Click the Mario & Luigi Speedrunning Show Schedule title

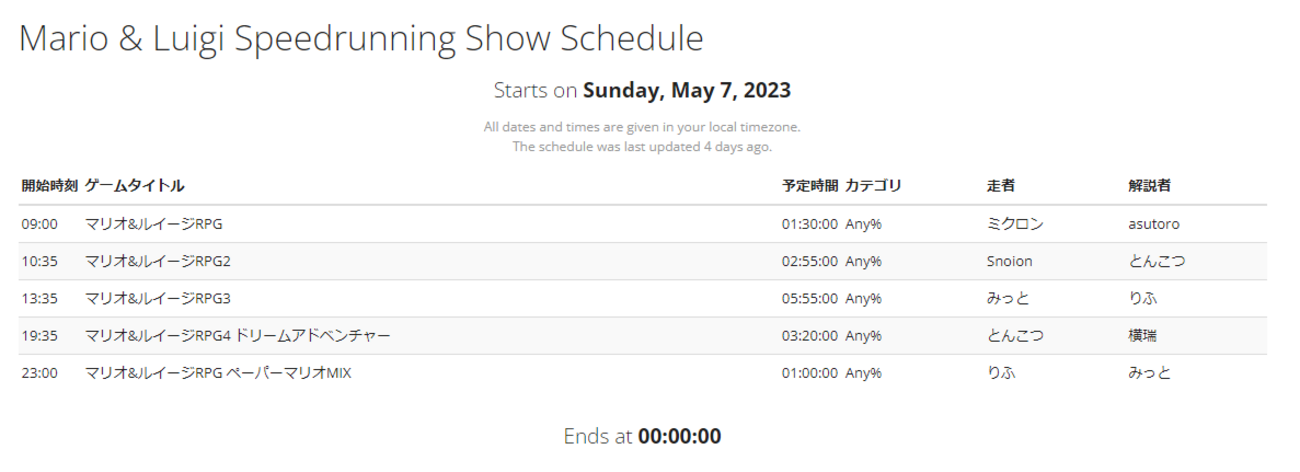(x=361, y=38)
